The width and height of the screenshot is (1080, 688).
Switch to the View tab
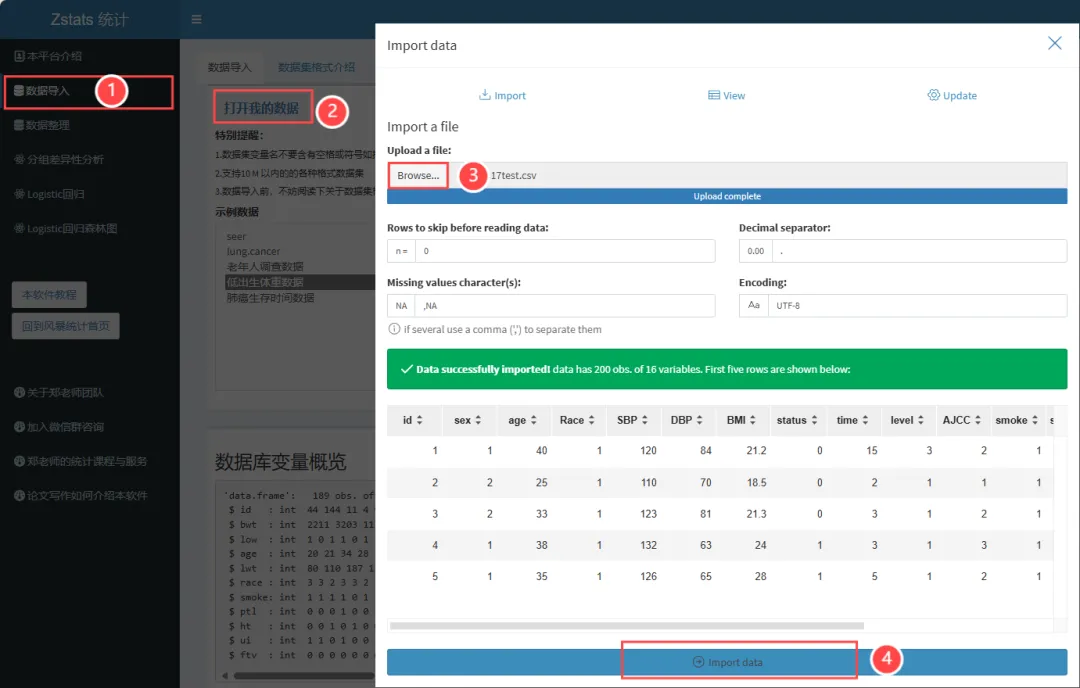[x=727, y=95]
